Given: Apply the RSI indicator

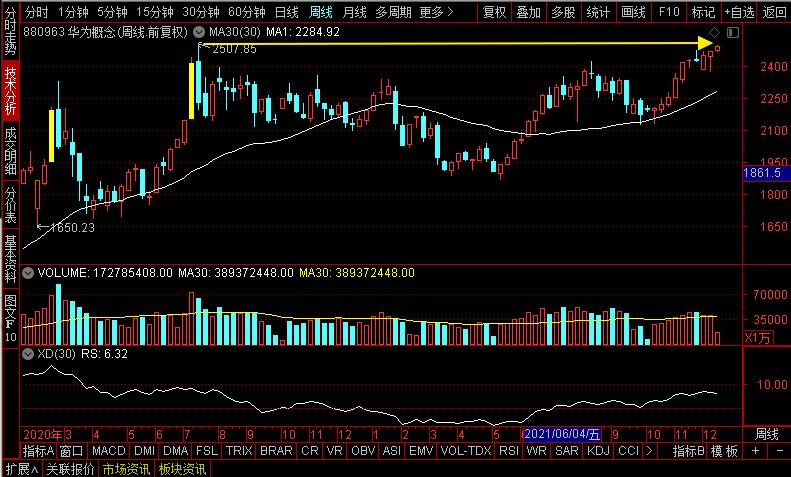Looking at the screenshot, I should [508, 451].
